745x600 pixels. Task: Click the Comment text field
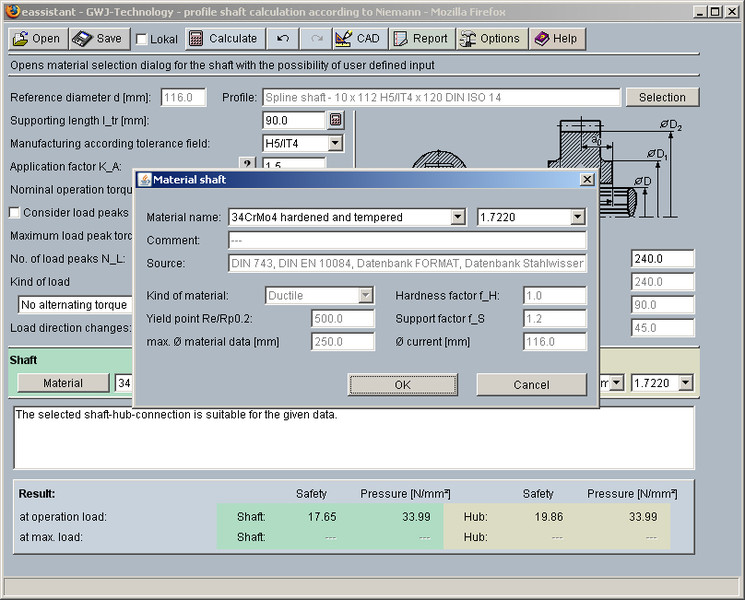(x=406, y=241)
